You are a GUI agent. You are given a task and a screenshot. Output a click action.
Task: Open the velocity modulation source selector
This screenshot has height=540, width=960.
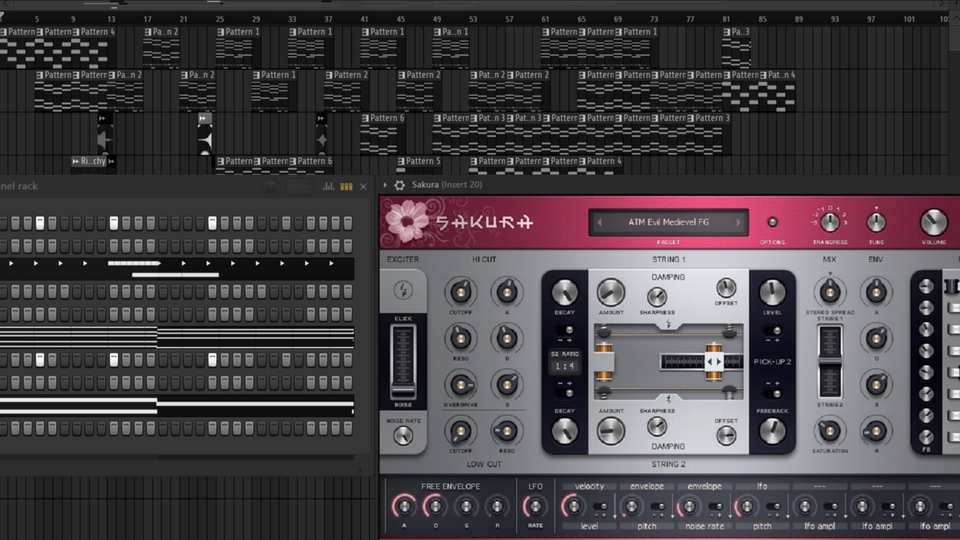(589, 486)
